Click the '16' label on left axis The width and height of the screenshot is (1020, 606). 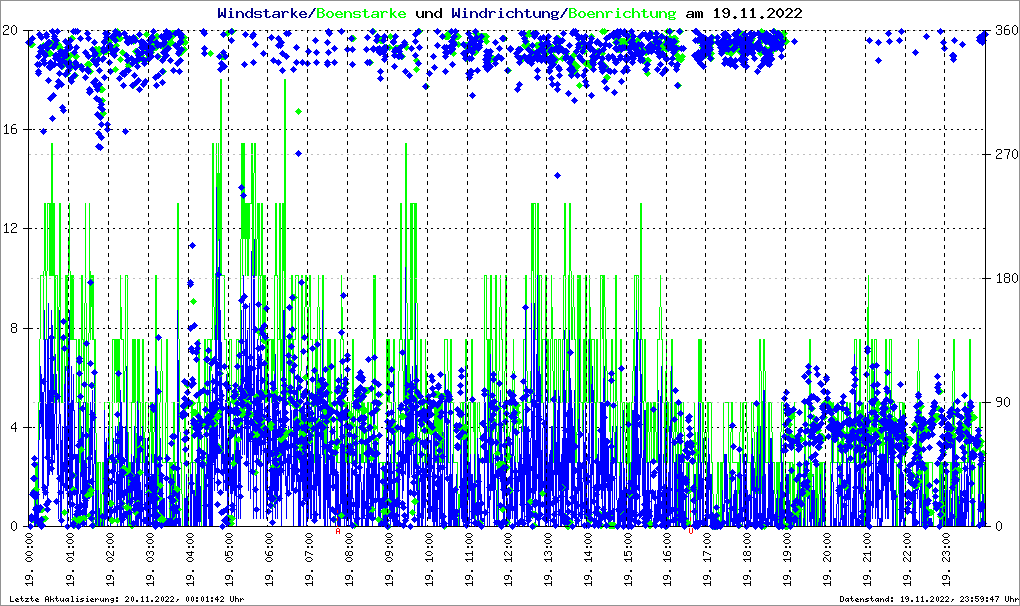tap(12, 129)
